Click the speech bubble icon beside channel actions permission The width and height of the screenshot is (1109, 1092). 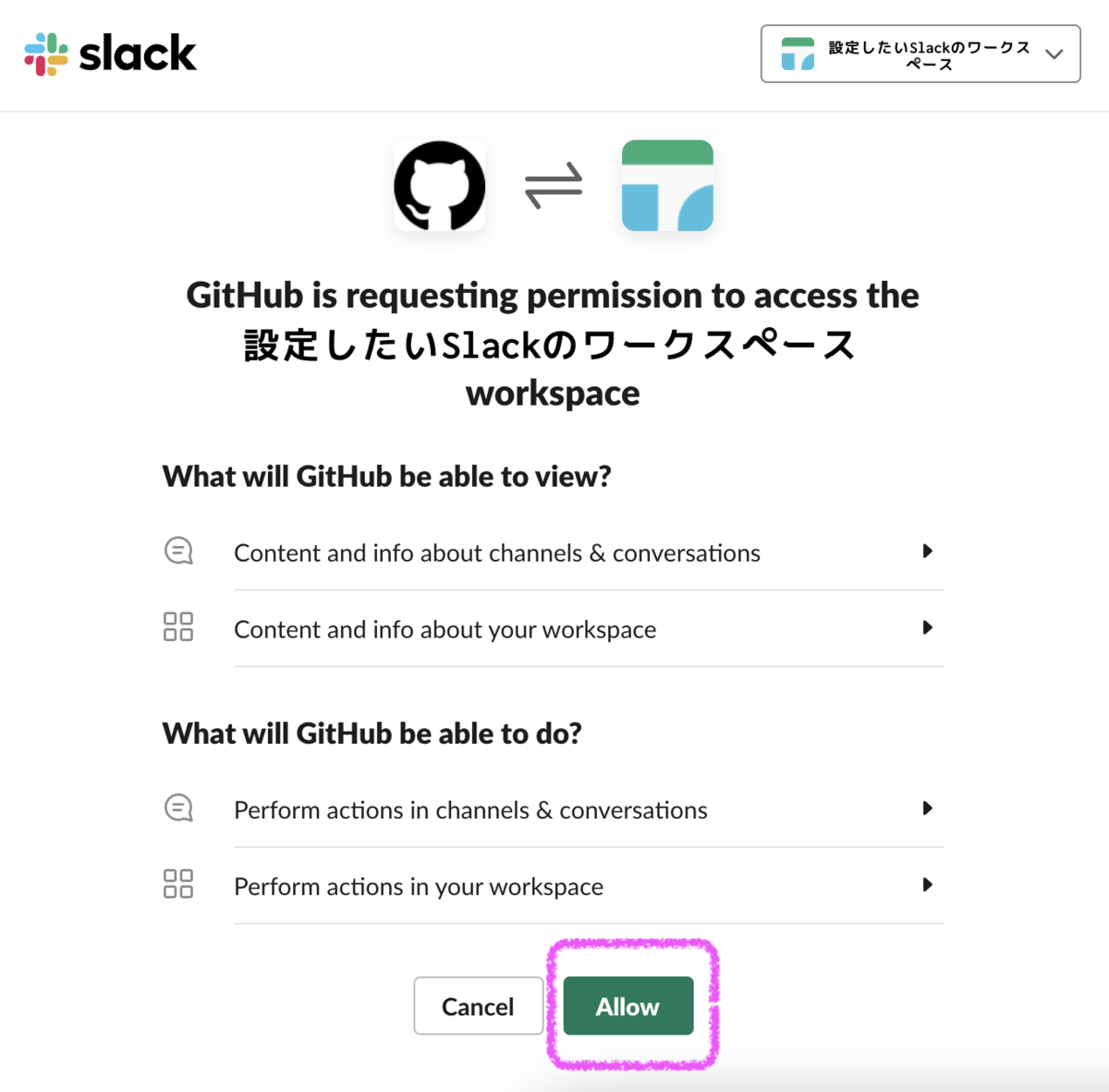[x=178, y=807]
